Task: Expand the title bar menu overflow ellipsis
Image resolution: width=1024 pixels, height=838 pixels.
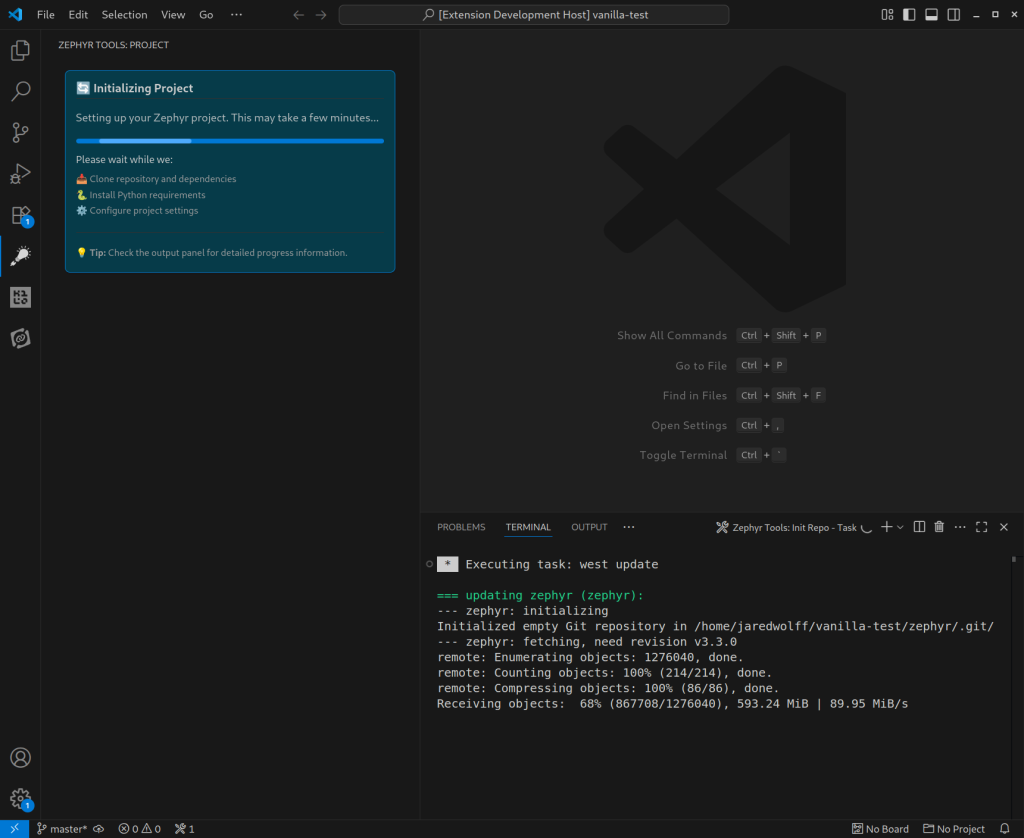Action: [236, 14]
